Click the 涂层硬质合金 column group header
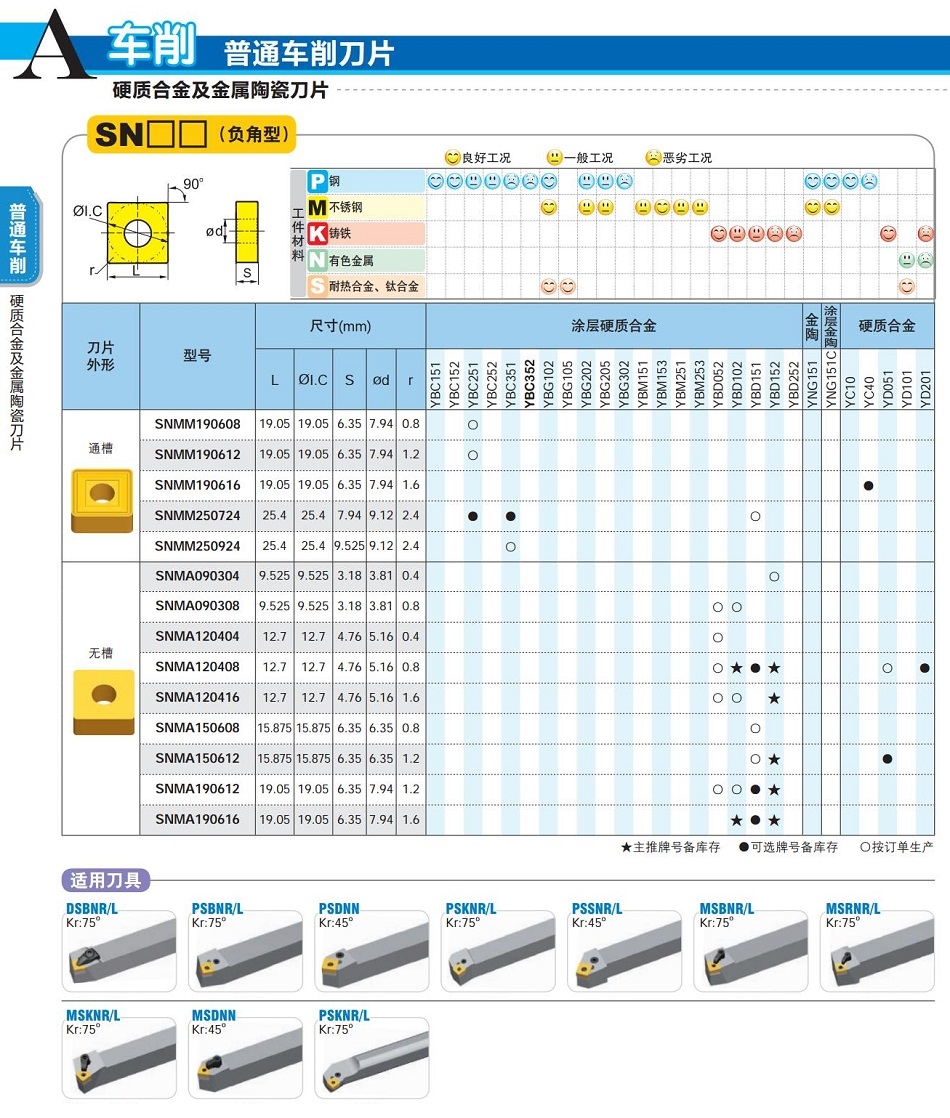This screenshot has height=1118, width=950. (x=613, y=326)
